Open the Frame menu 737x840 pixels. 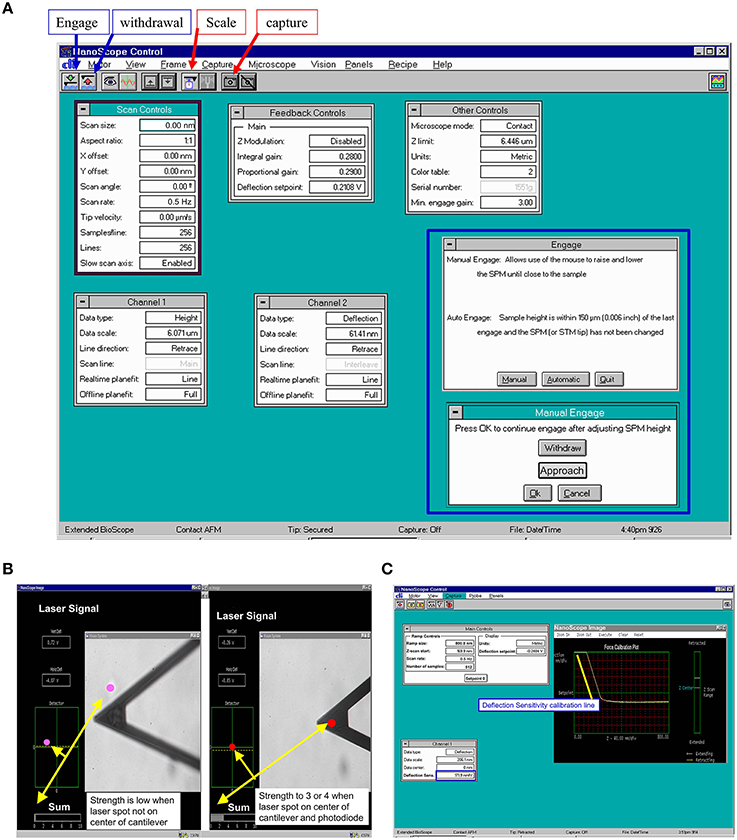(173, 64)
